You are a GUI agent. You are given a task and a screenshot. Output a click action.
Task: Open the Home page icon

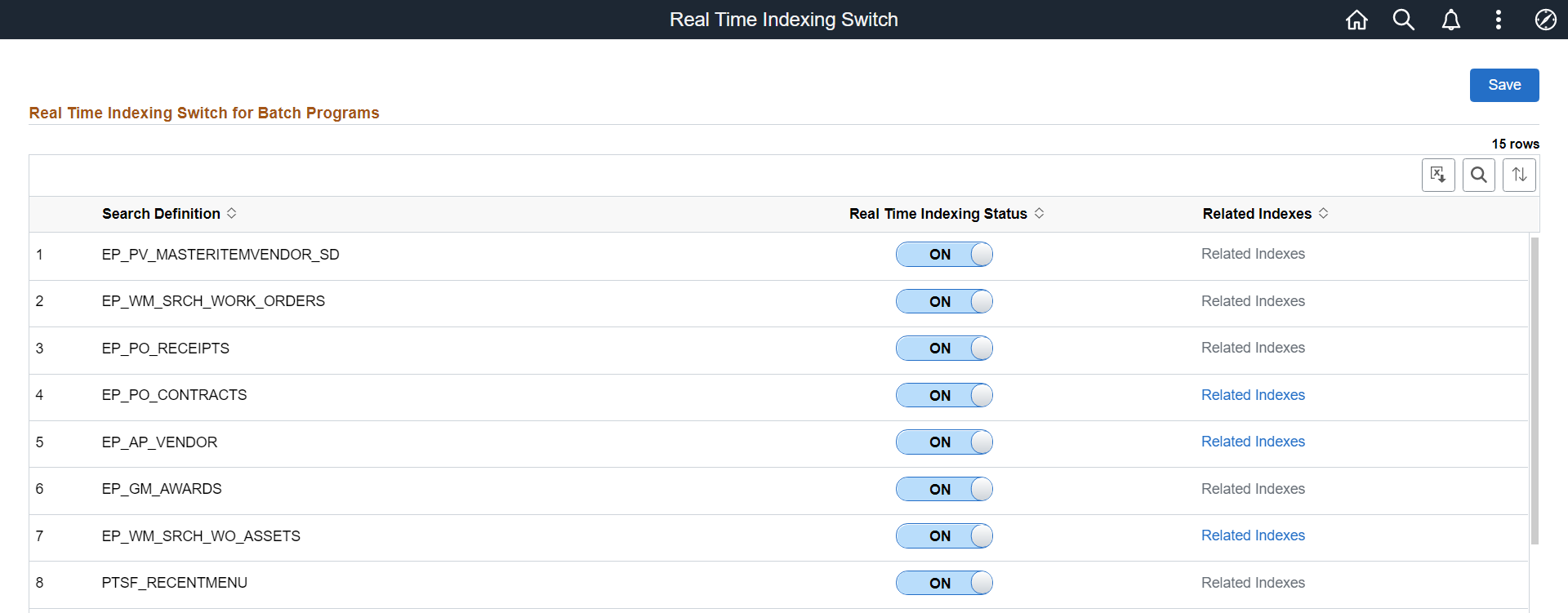(x=1356, y=20)
